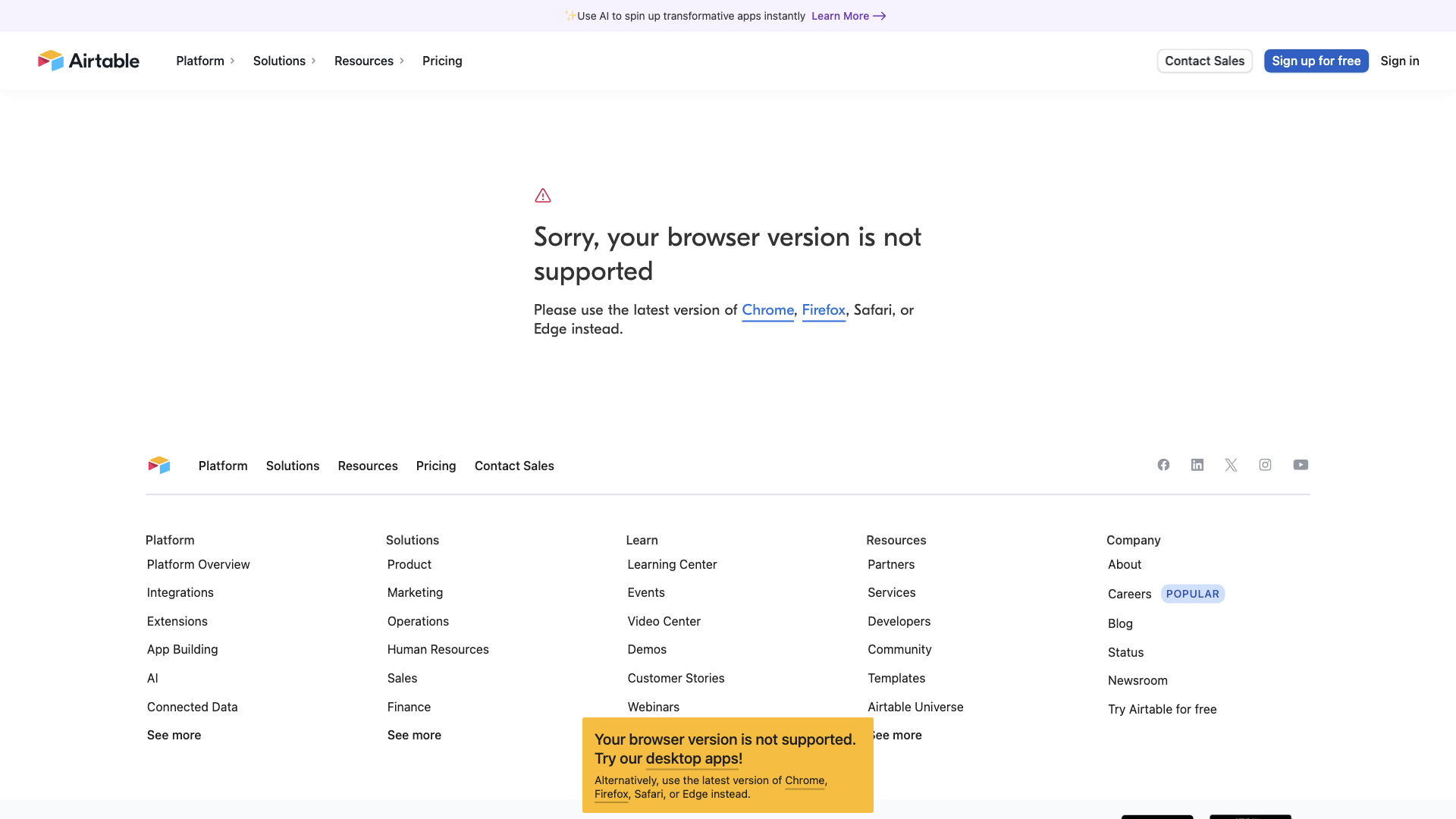
Task: Open Platform Overview footer link
Action: (x=198, y=564)
